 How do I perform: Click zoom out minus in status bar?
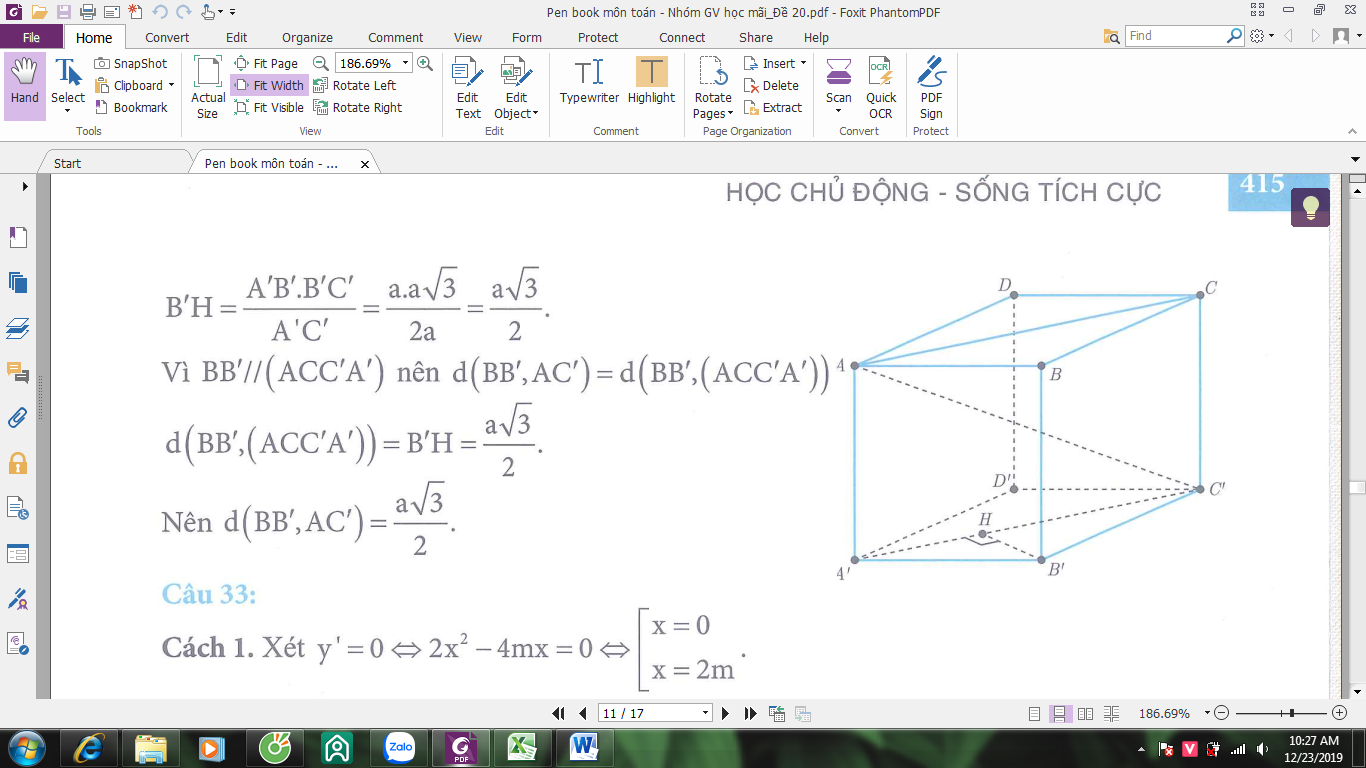tap(1222, 713)
